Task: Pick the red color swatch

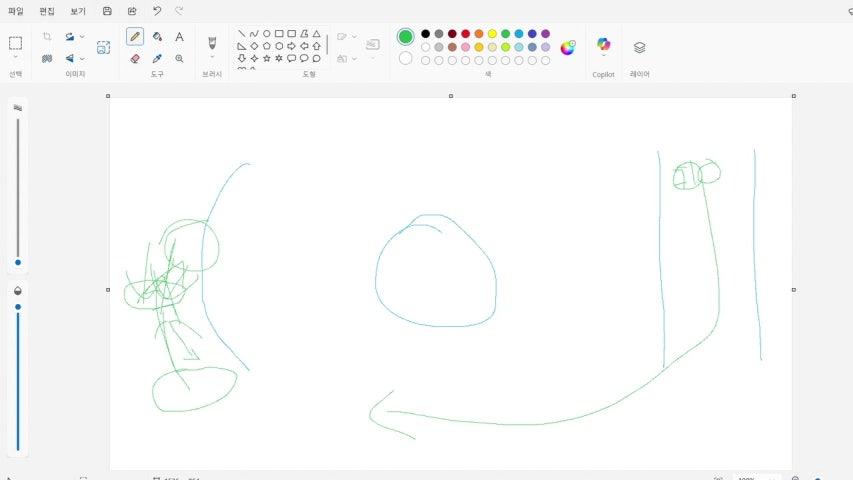Action: coord(465,33)
